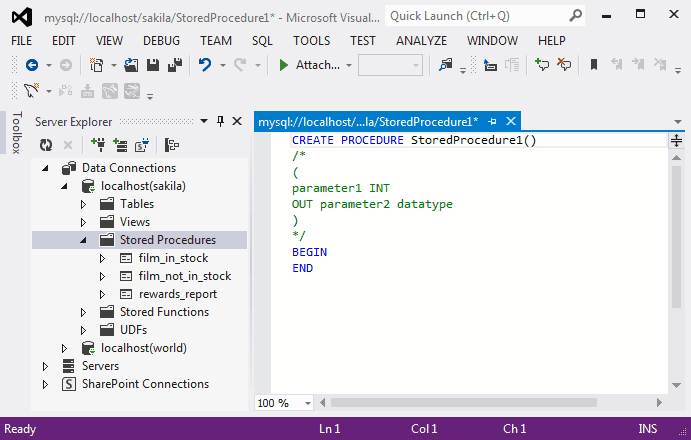
Task: Collapse the Stored Procedures folder
Action: (x=83, y=240)
